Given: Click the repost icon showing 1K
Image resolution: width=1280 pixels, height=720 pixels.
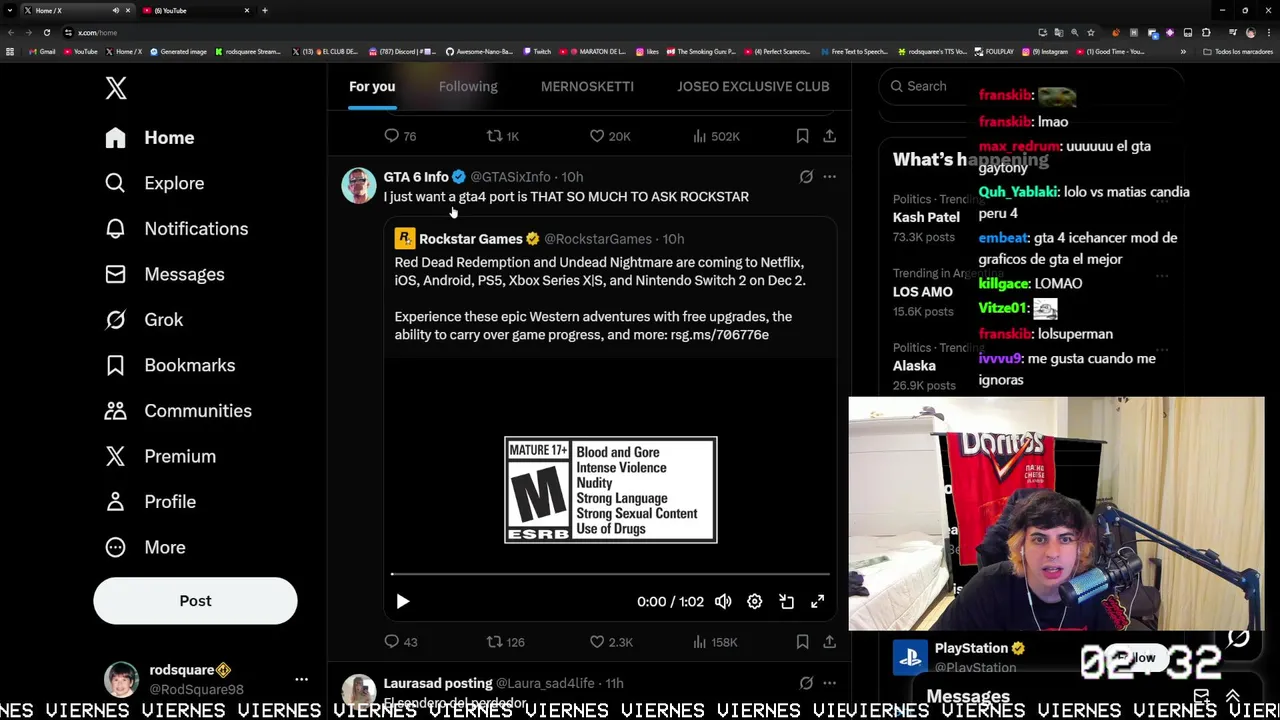Looking at the screenshot, I should pyautogui.click(x=494, y=136).
